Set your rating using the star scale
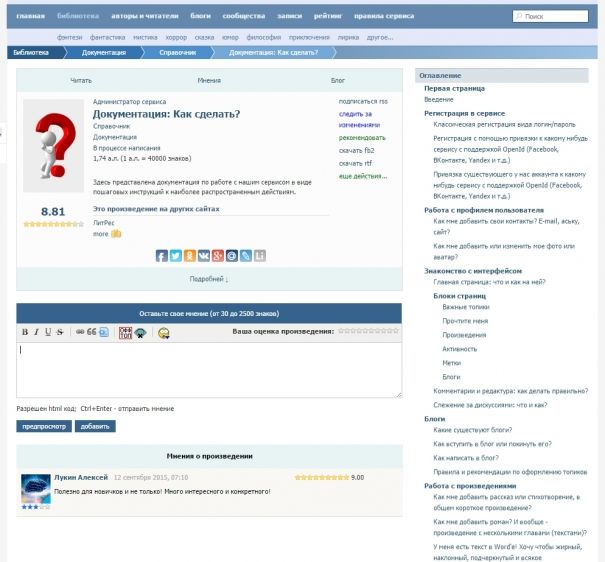 [x=369, y=330]
